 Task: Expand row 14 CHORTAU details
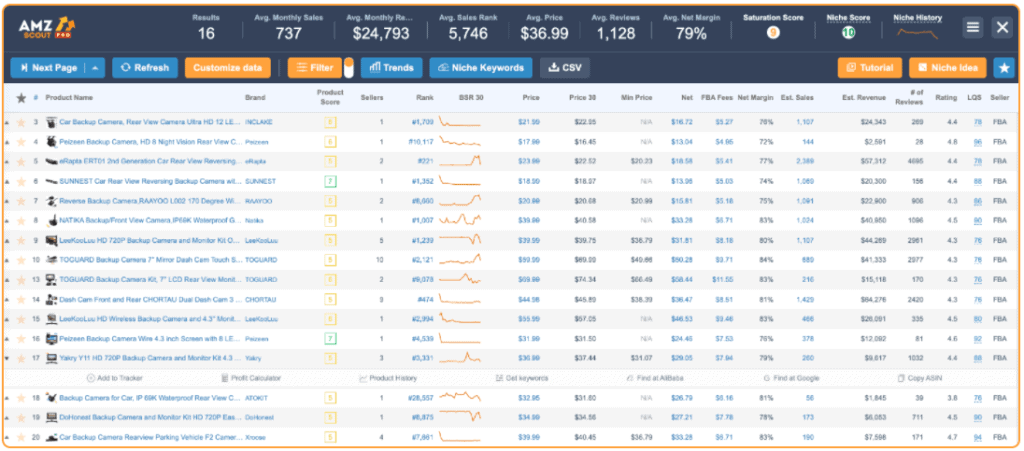(7, 300)
